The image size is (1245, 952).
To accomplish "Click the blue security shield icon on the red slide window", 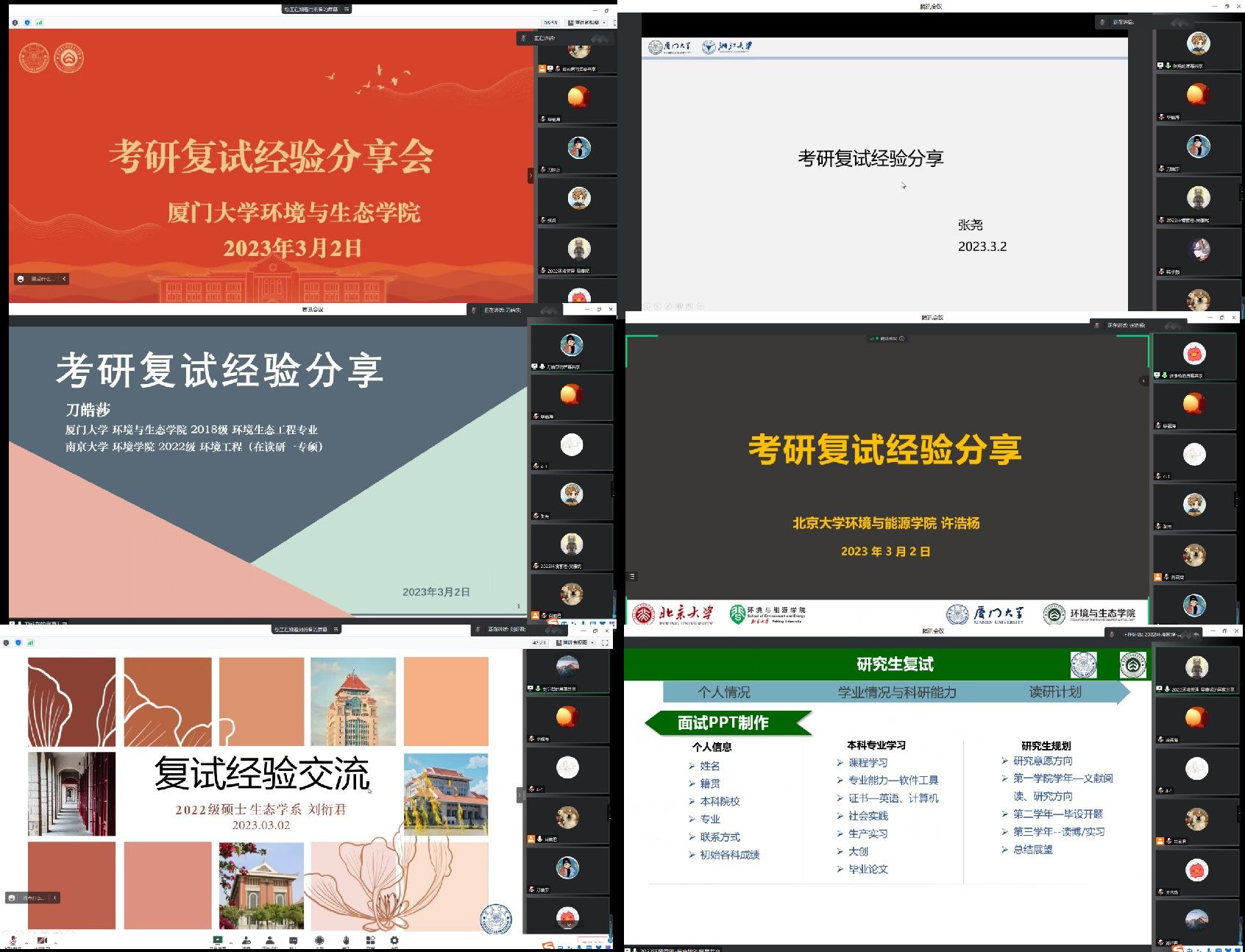I will point(27,23).
